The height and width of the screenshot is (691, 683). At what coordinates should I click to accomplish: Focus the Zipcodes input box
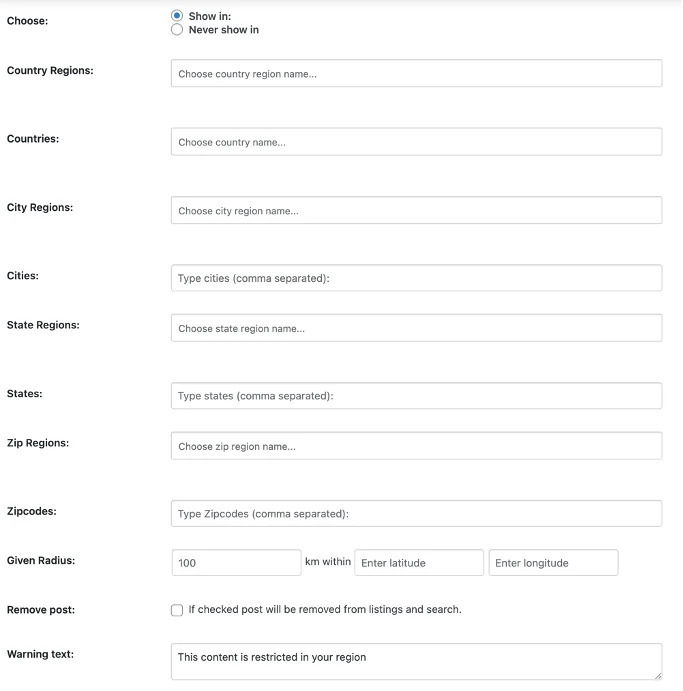click(x=416, y=514)
